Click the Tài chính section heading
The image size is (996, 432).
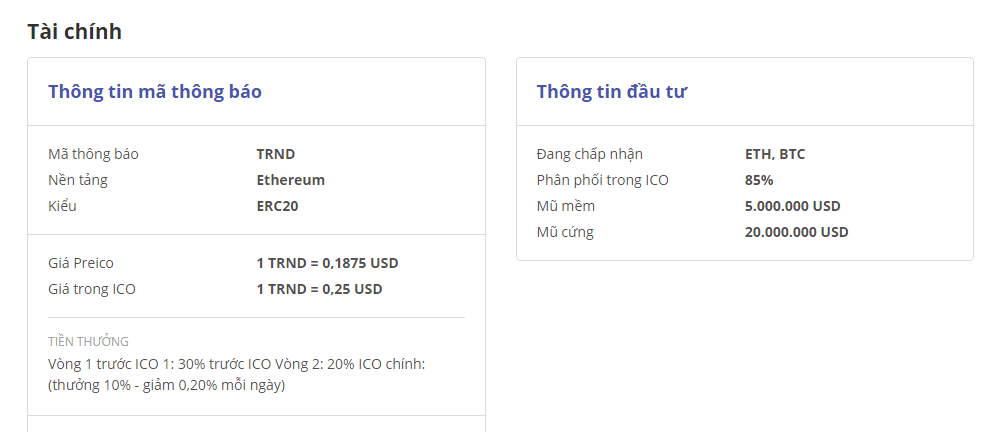coord(74,31)
